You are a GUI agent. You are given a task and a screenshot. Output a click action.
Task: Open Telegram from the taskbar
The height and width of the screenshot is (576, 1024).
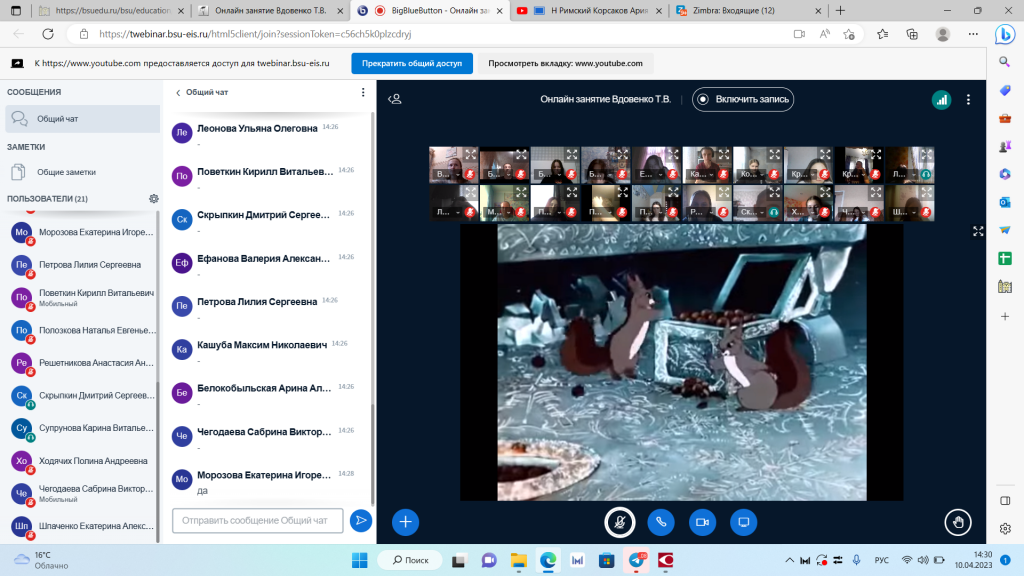[637, 560]
